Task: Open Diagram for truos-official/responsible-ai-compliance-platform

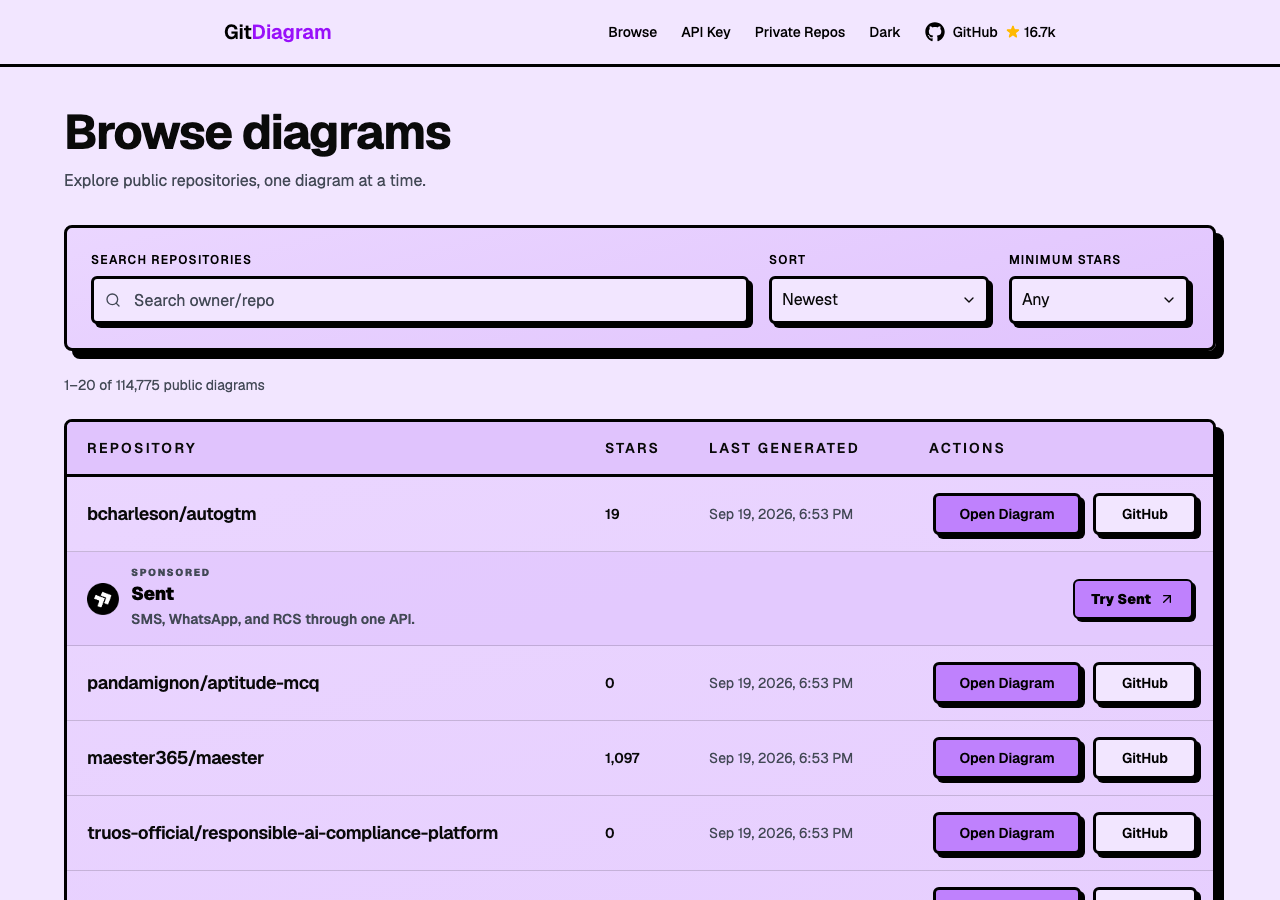Action: (x=1007, y=833)
